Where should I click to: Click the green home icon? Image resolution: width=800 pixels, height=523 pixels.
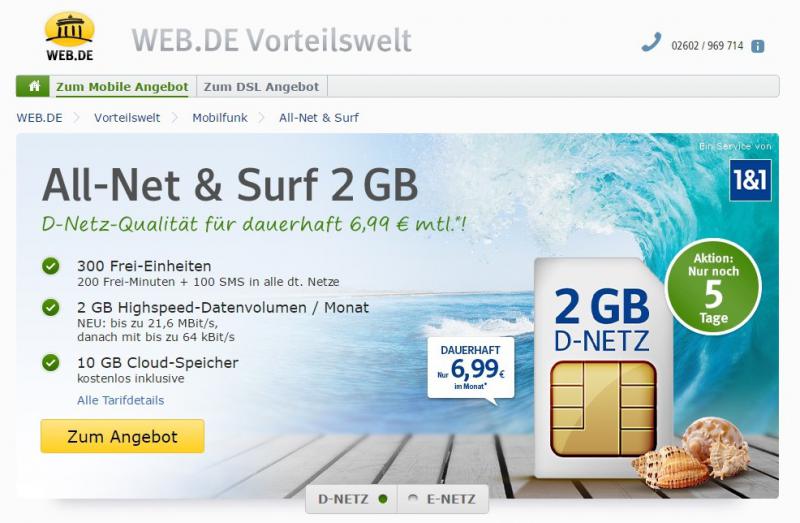pyautogui.click(x=33, y=86)
